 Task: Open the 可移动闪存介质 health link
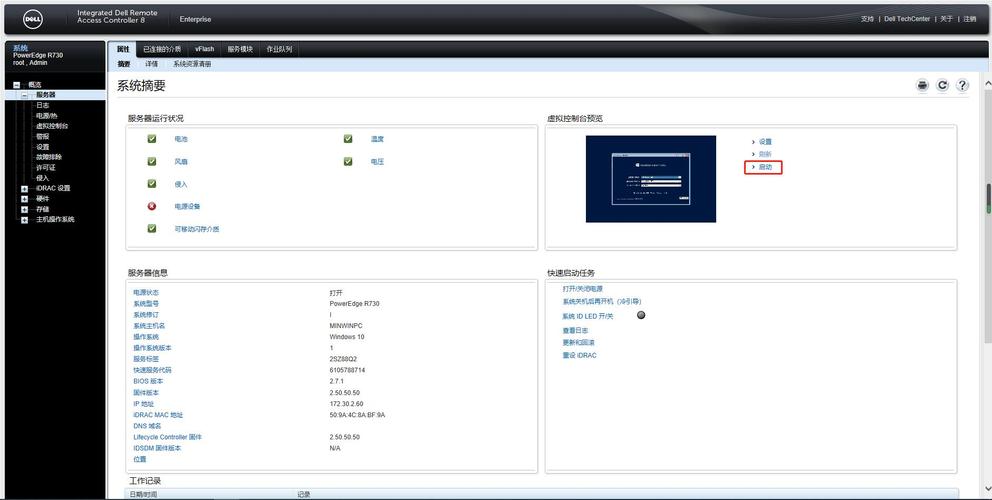(197, 229)
